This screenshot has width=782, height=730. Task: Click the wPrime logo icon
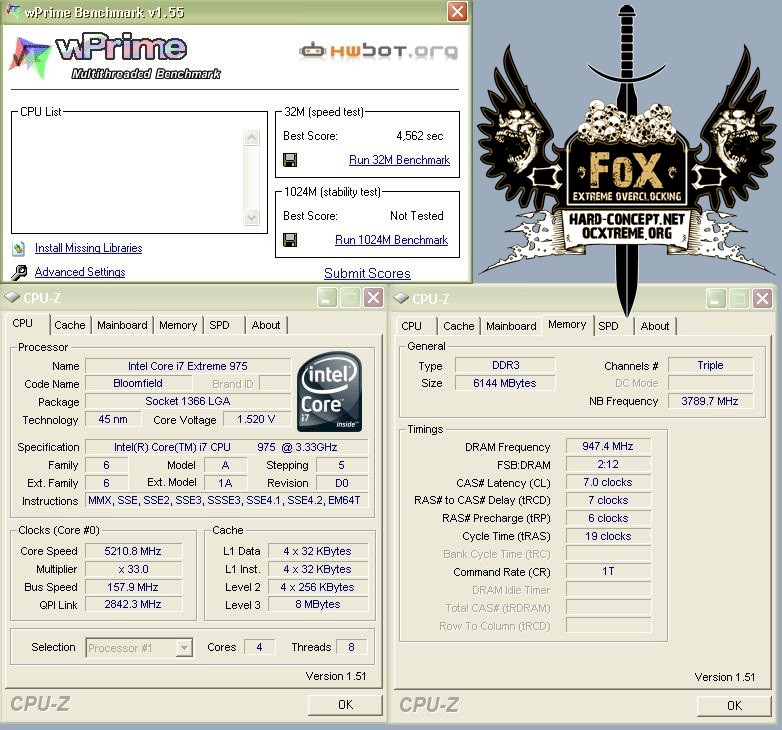(30, 56)
